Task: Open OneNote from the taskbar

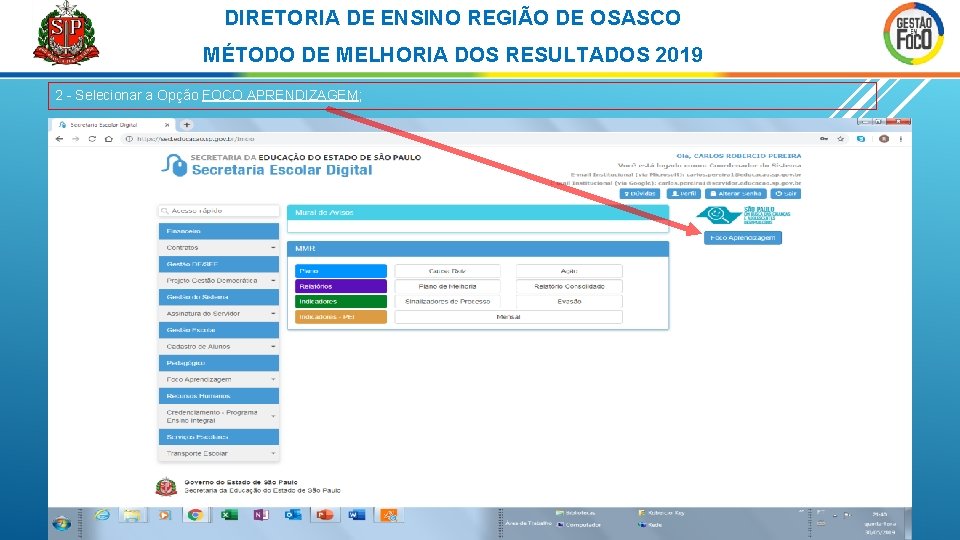Action: (261, 516)
